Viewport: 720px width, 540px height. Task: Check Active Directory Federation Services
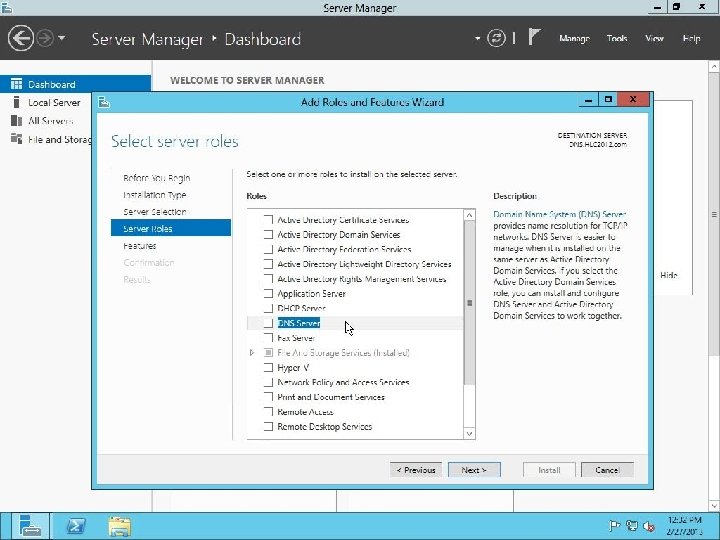[268, 249]
